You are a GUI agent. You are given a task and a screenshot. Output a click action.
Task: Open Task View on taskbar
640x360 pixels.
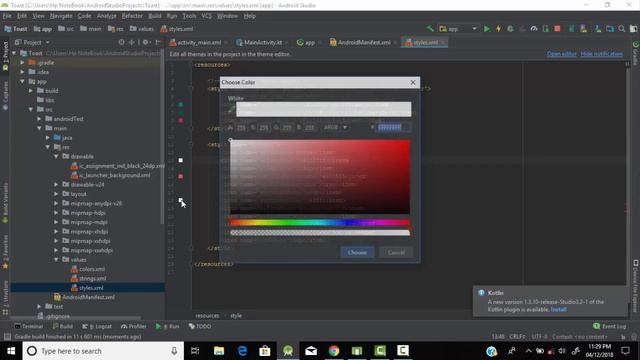(195, 351)
